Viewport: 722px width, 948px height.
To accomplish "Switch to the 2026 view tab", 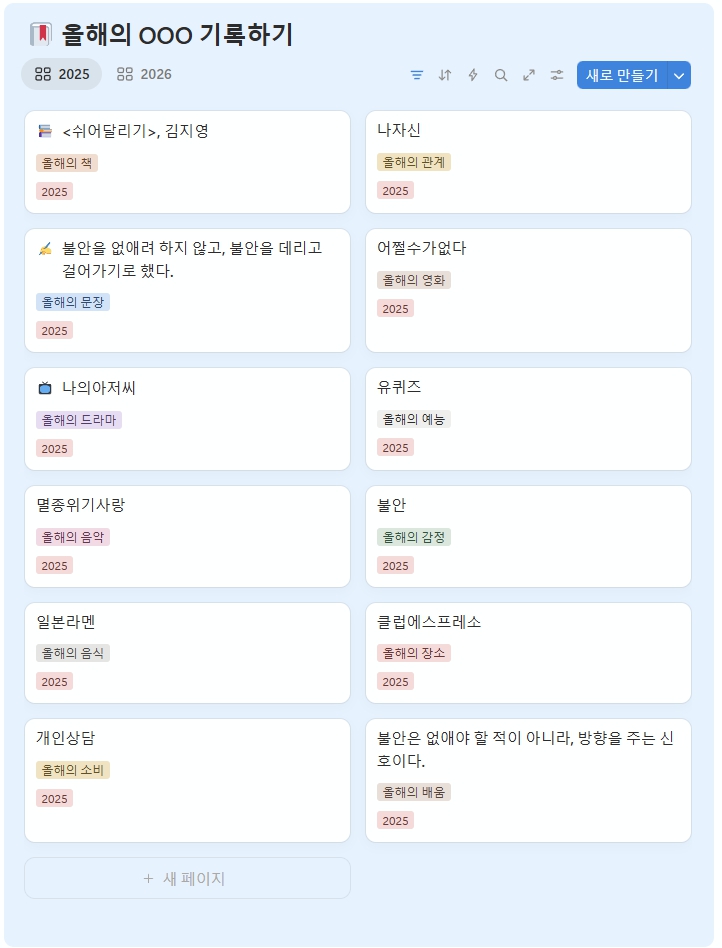I will (x=144, y=74).
